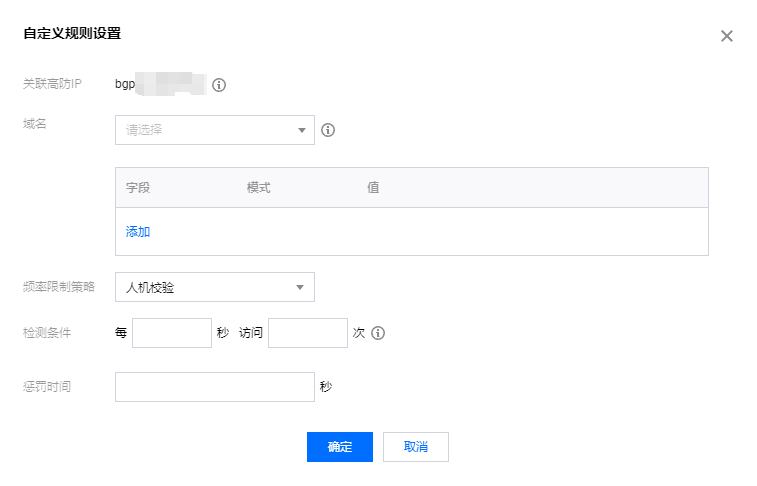The width and height of the screenshot is (757, 486).
Task: Click info icon beside the bgp IP
Action: point(219,85)
